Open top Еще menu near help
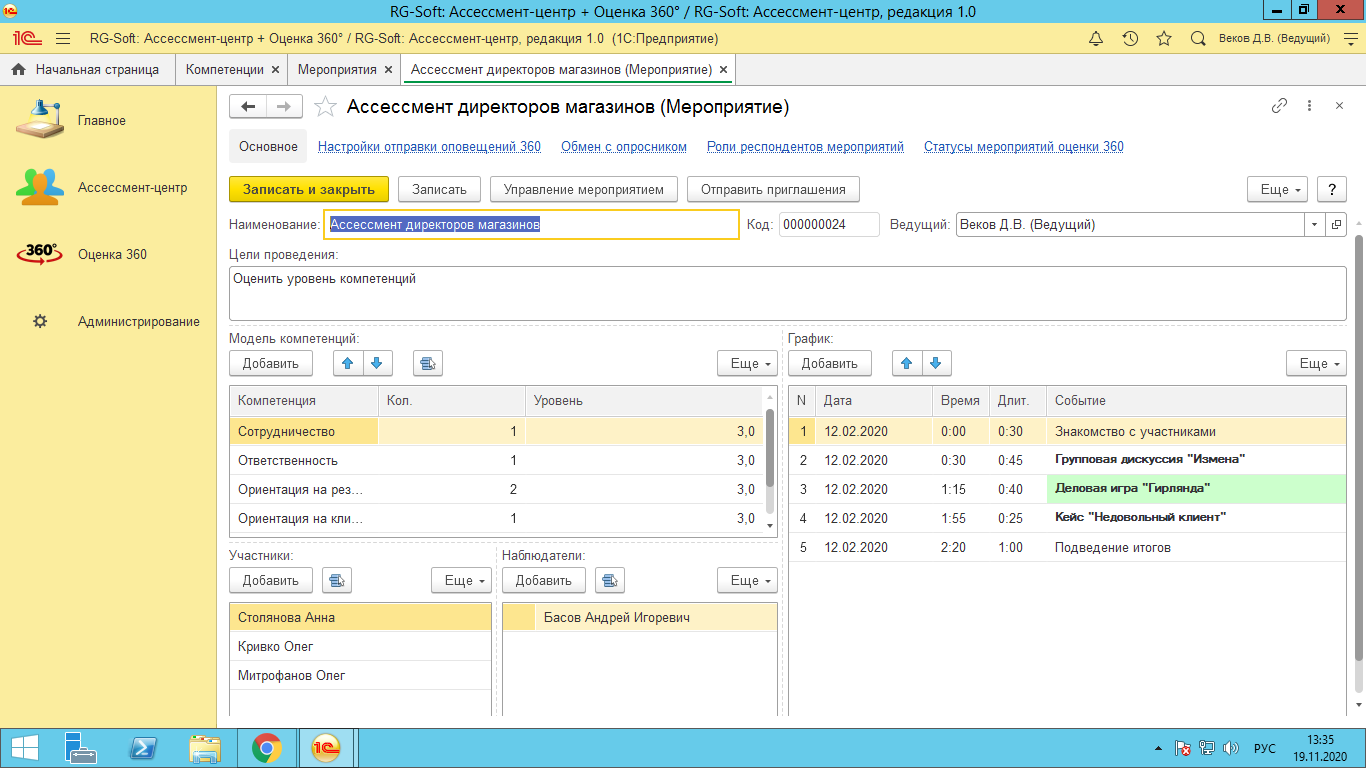 [1278, 189]
